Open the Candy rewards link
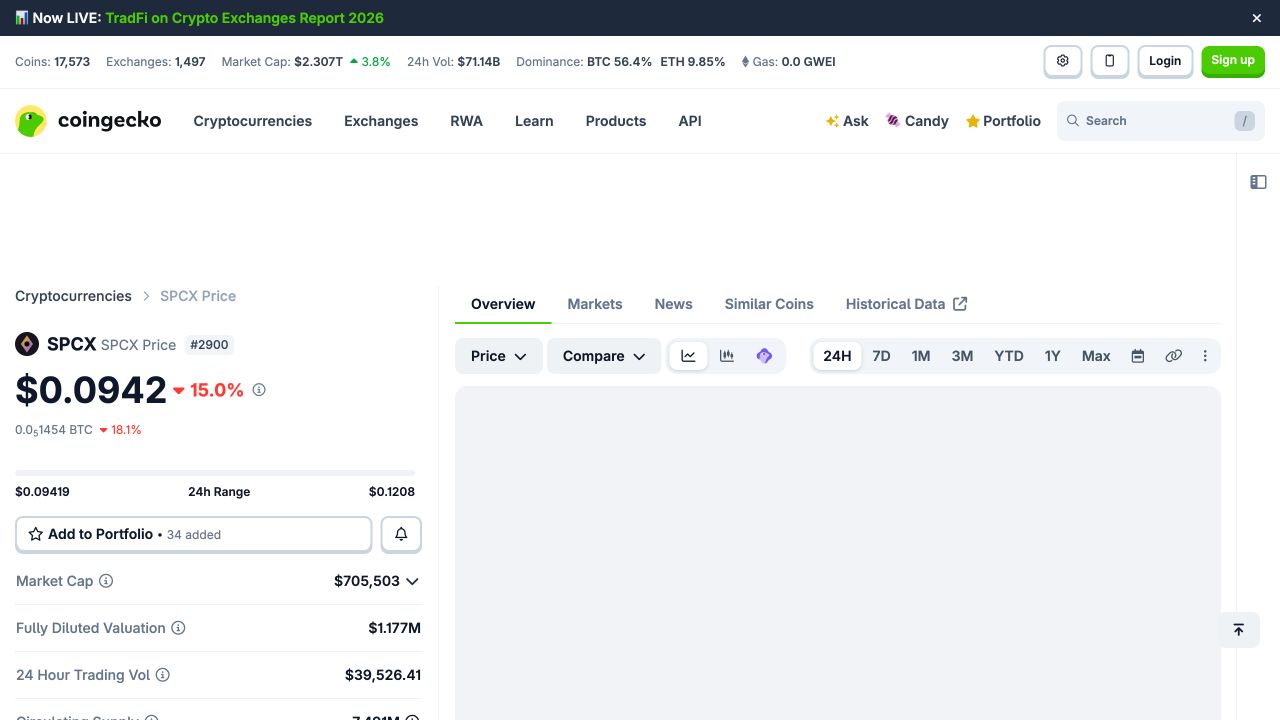Viewport: 1280px width, 720px height. (917, 121)
